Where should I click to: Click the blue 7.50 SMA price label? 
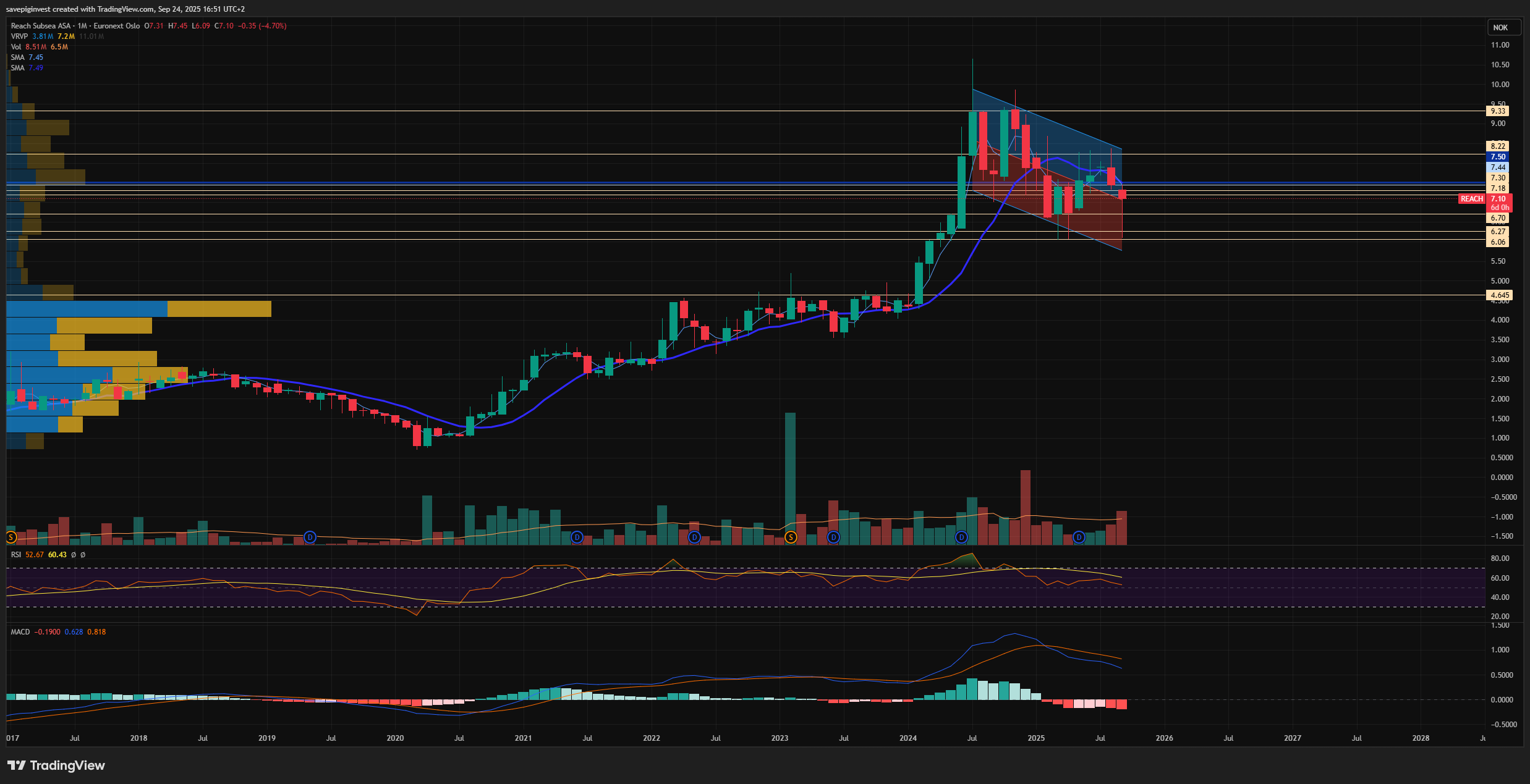(1497, 157)
